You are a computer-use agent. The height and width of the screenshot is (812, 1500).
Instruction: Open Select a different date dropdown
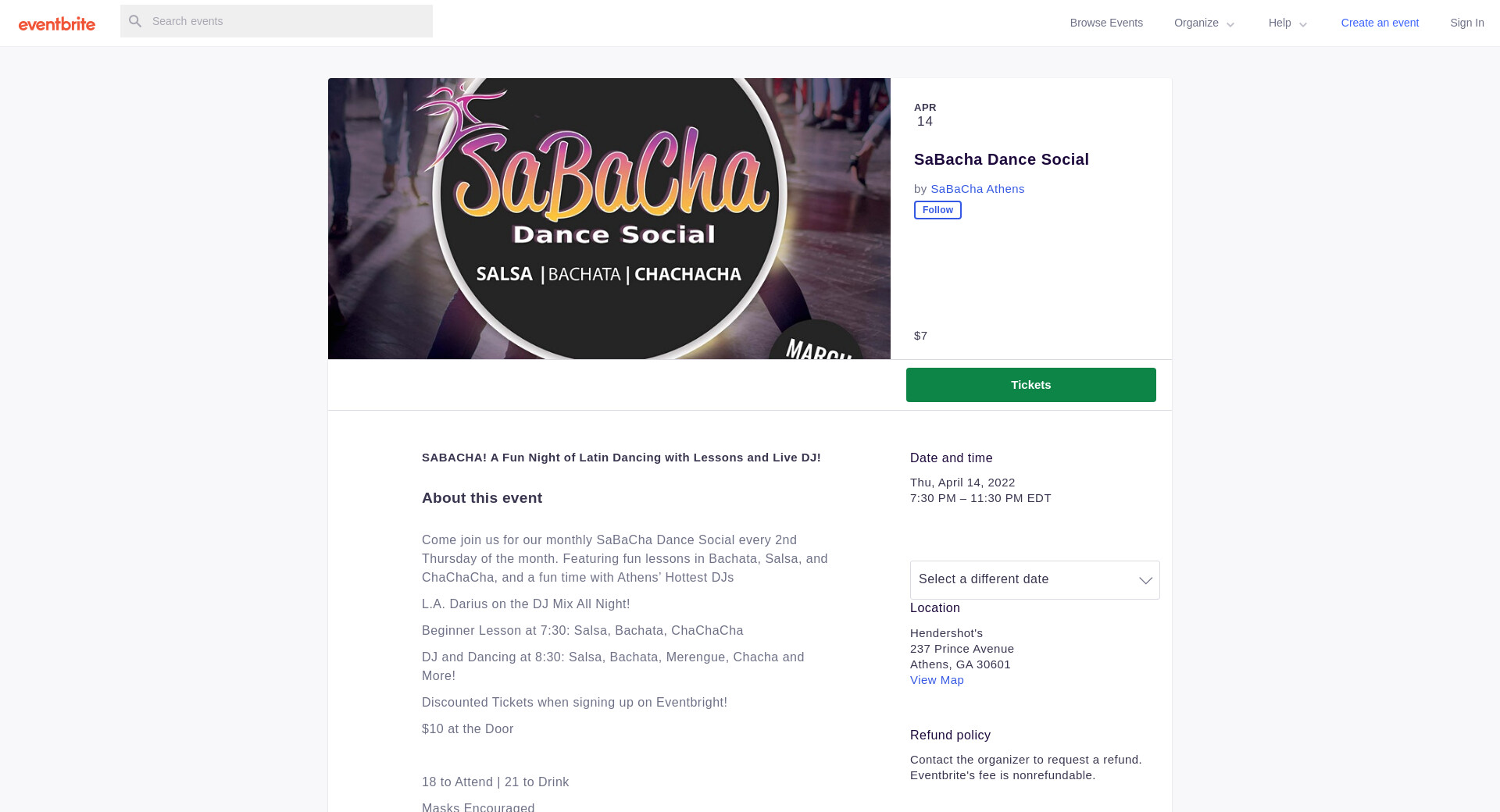coord(1023,579)
